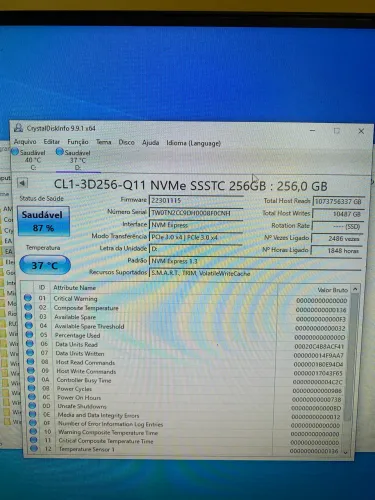The image size is (375, 500).
Task: Select the Power On Hours attribute text
Action: (79, 397)
